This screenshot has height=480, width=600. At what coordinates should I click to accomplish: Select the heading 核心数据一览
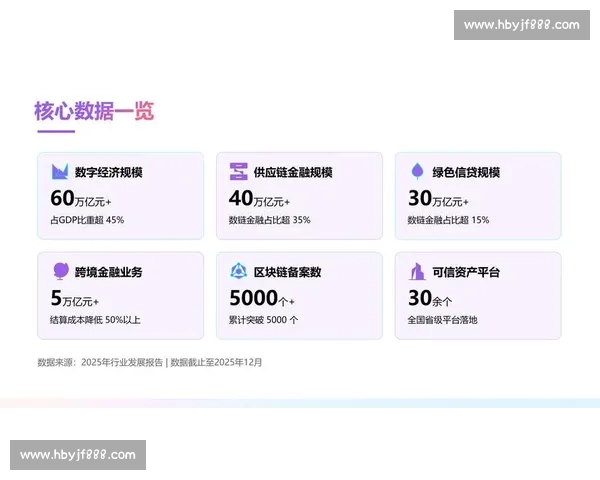[94, 111]
